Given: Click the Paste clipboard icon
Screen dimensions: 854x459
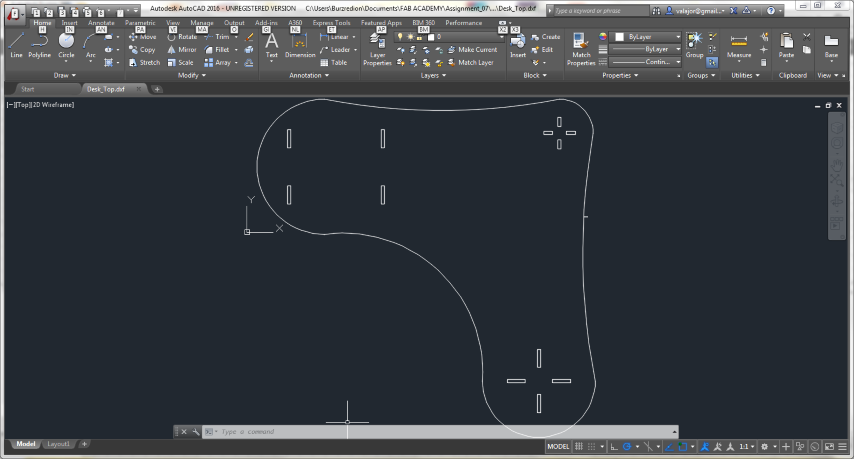Looking at the screenshot, I should [x=786, y=46].
